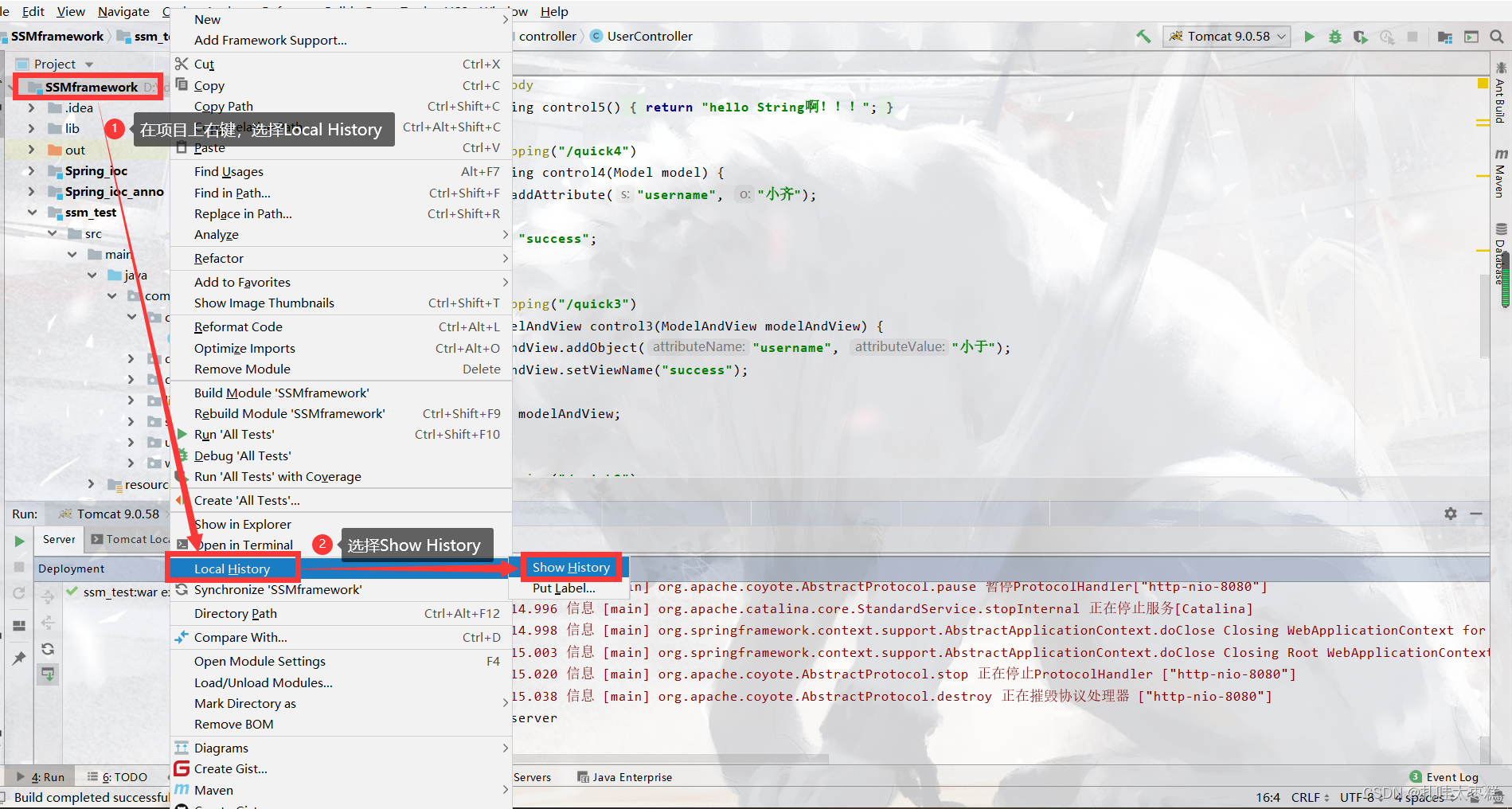Minimize the Run panel with dash icon
The image size is (1512, 809).
click(1476, 514)
